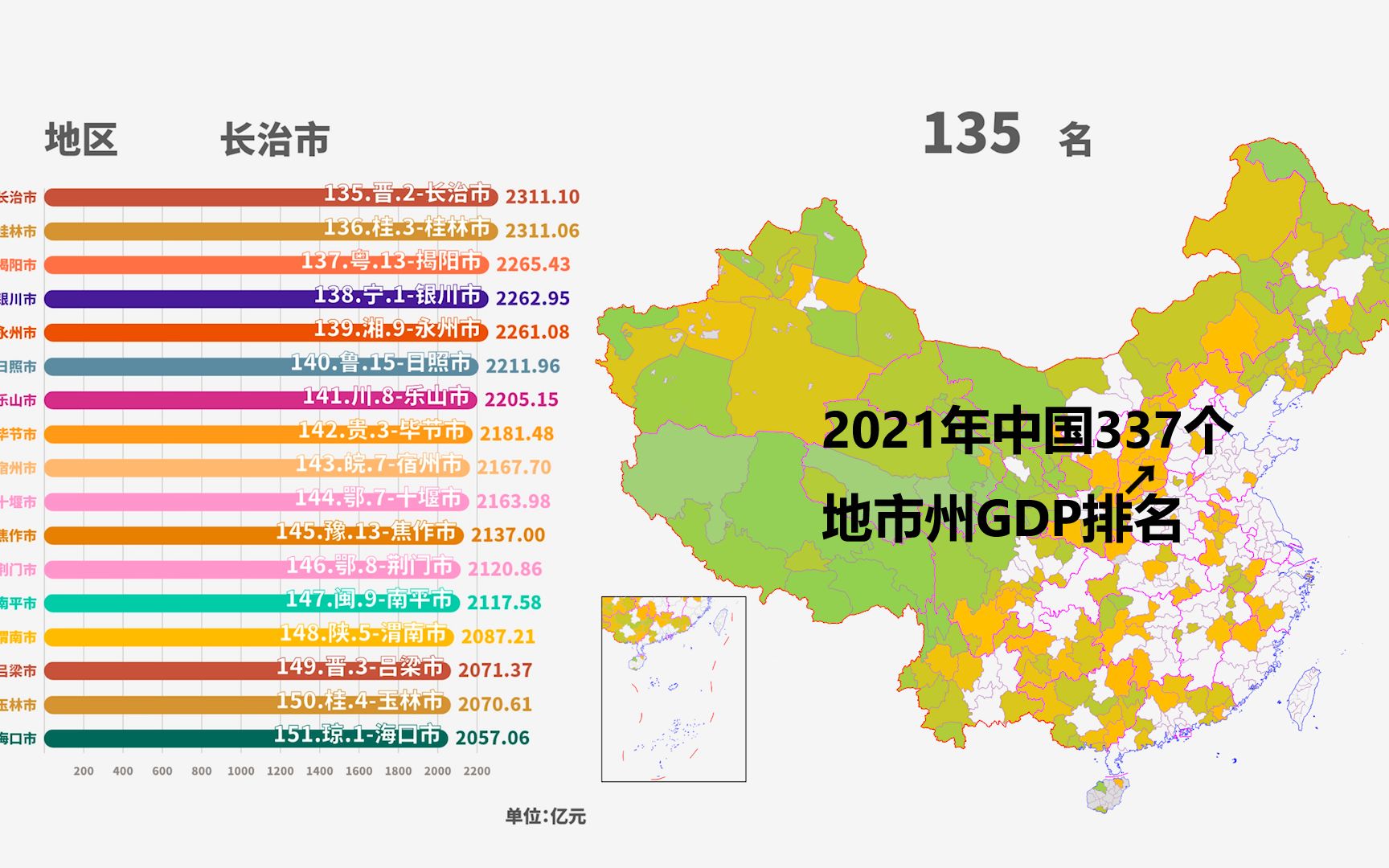Click the 145.豫.13-焦作市 bar
Screen dimensions: 1389x868
click(x=254, y=534)
